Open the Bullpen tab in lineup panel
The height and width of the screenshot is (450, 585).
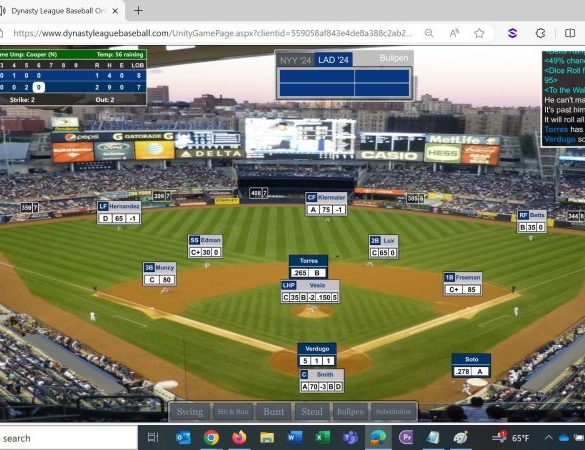point(394,58)
